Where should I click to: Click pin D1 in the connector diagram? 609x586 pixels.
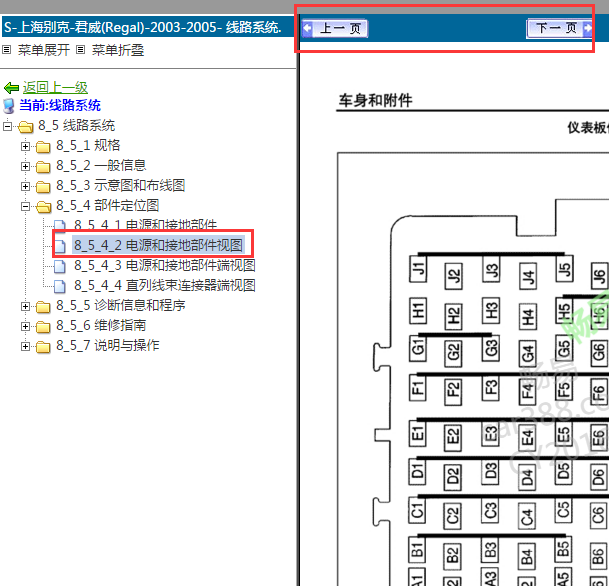(x=417, y=472)
